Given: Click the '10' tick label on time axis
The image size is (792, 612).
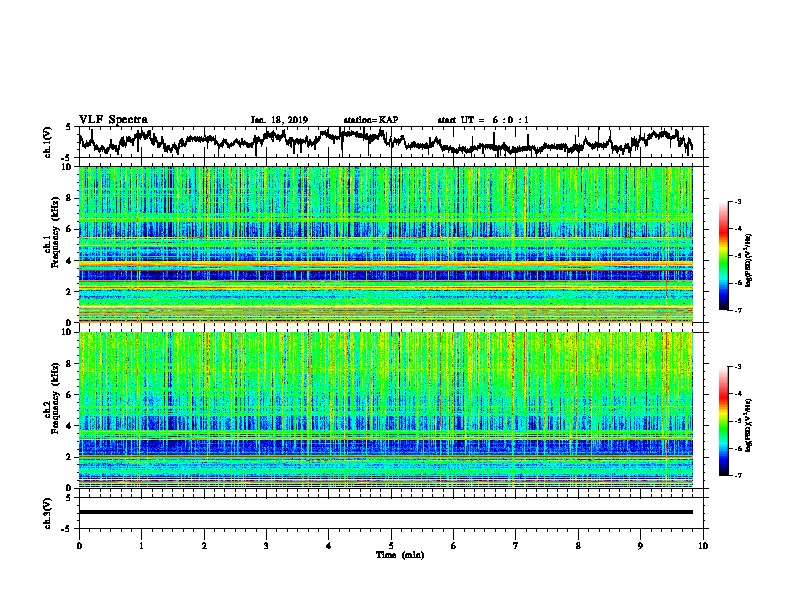Looking at the screenshot, I should click(703, 546).
